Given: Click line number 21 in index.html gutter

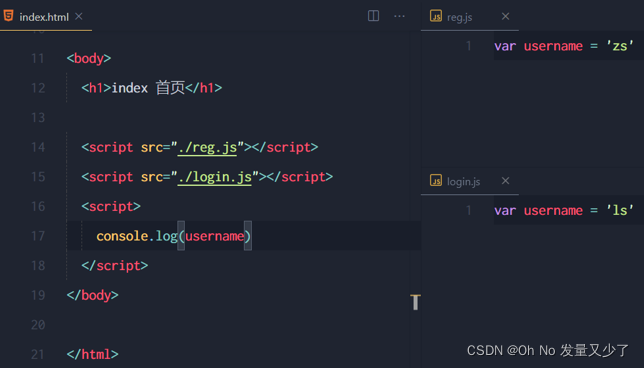Looking at the screenshot, I should [x=38, y=354].
